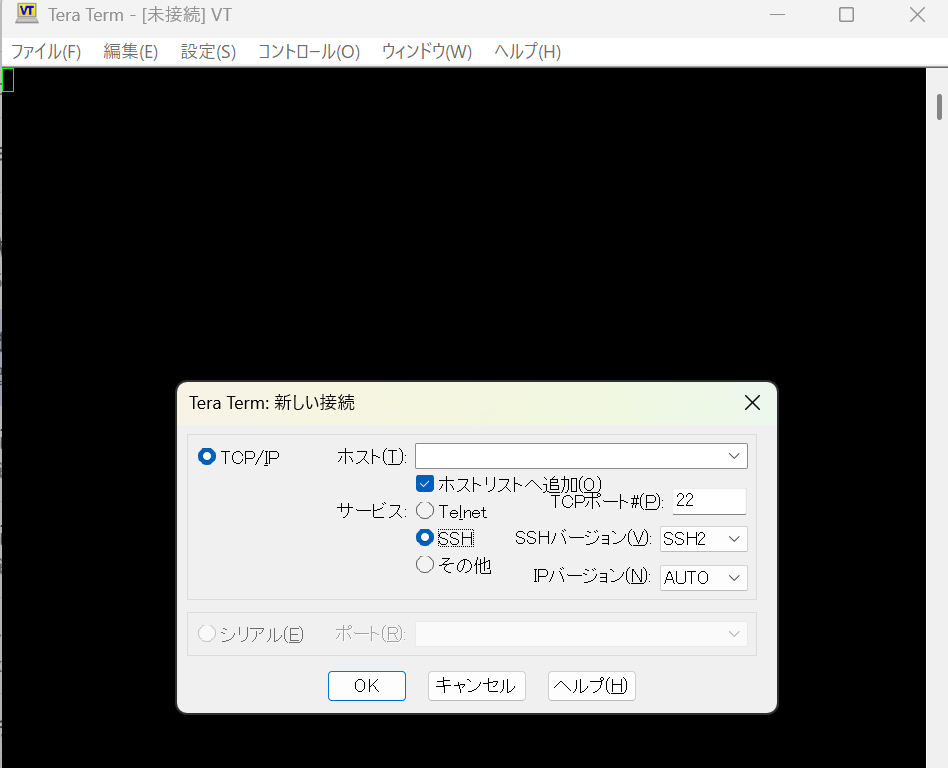Open the SSHバージョン(V) dropdown showing SSH2

pyautogui.click(x=704, y=539)
